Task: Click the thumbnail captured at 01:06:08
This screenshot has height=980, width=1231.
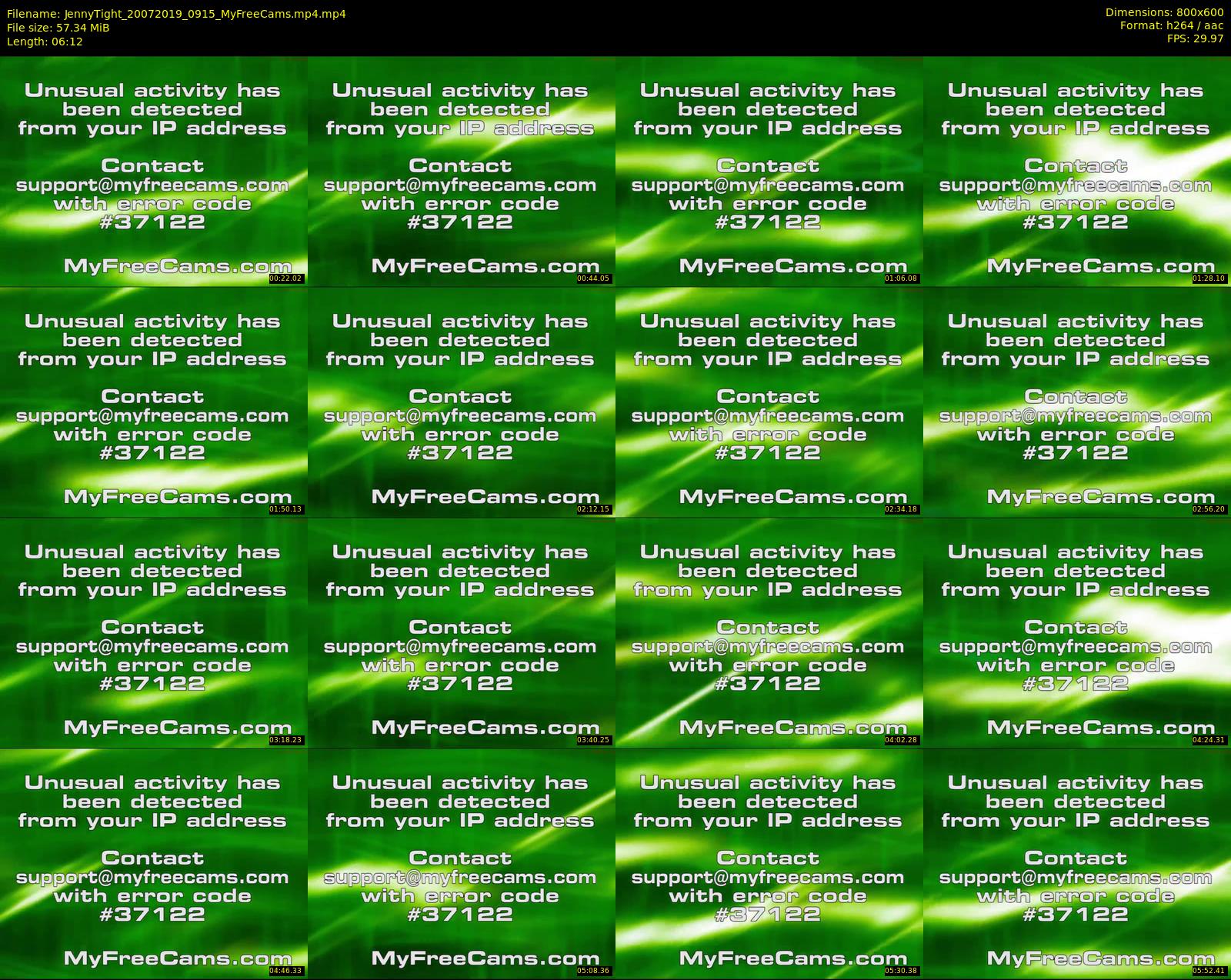Action: [x=769, y=171]
